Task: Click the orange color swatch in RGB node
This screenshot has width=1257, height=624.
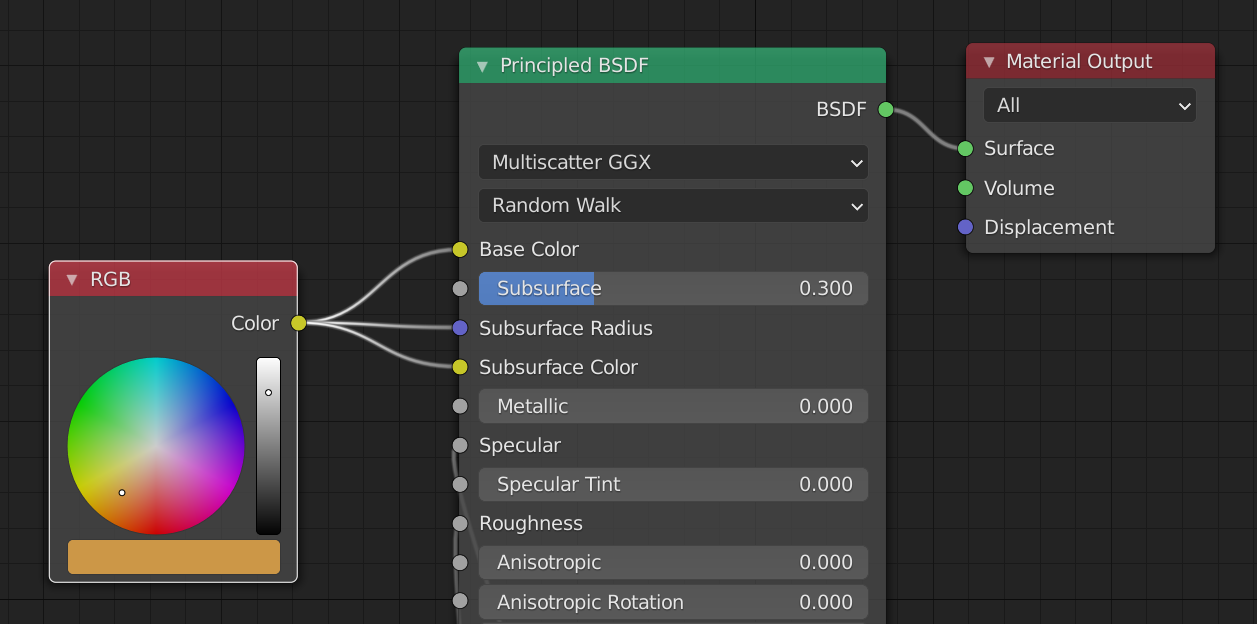Action: [x=174, y=557]
